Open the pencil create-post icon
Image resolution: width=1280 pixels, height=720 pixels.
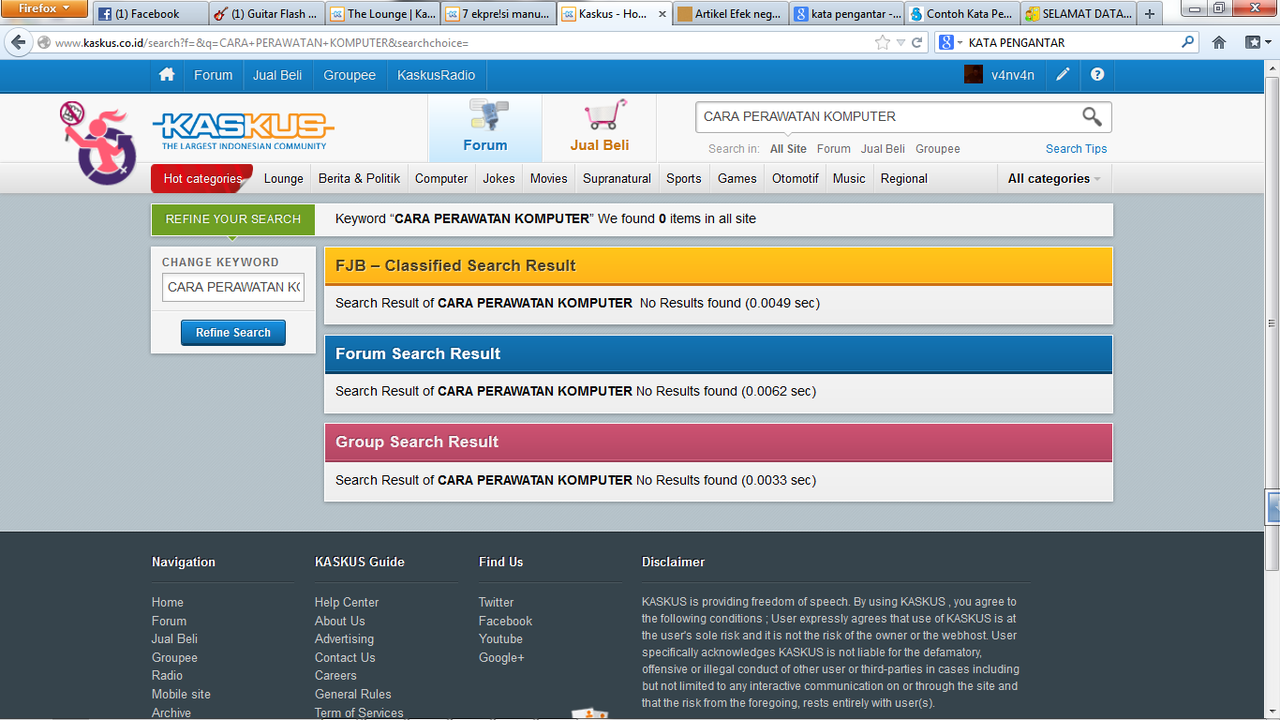1063,75
